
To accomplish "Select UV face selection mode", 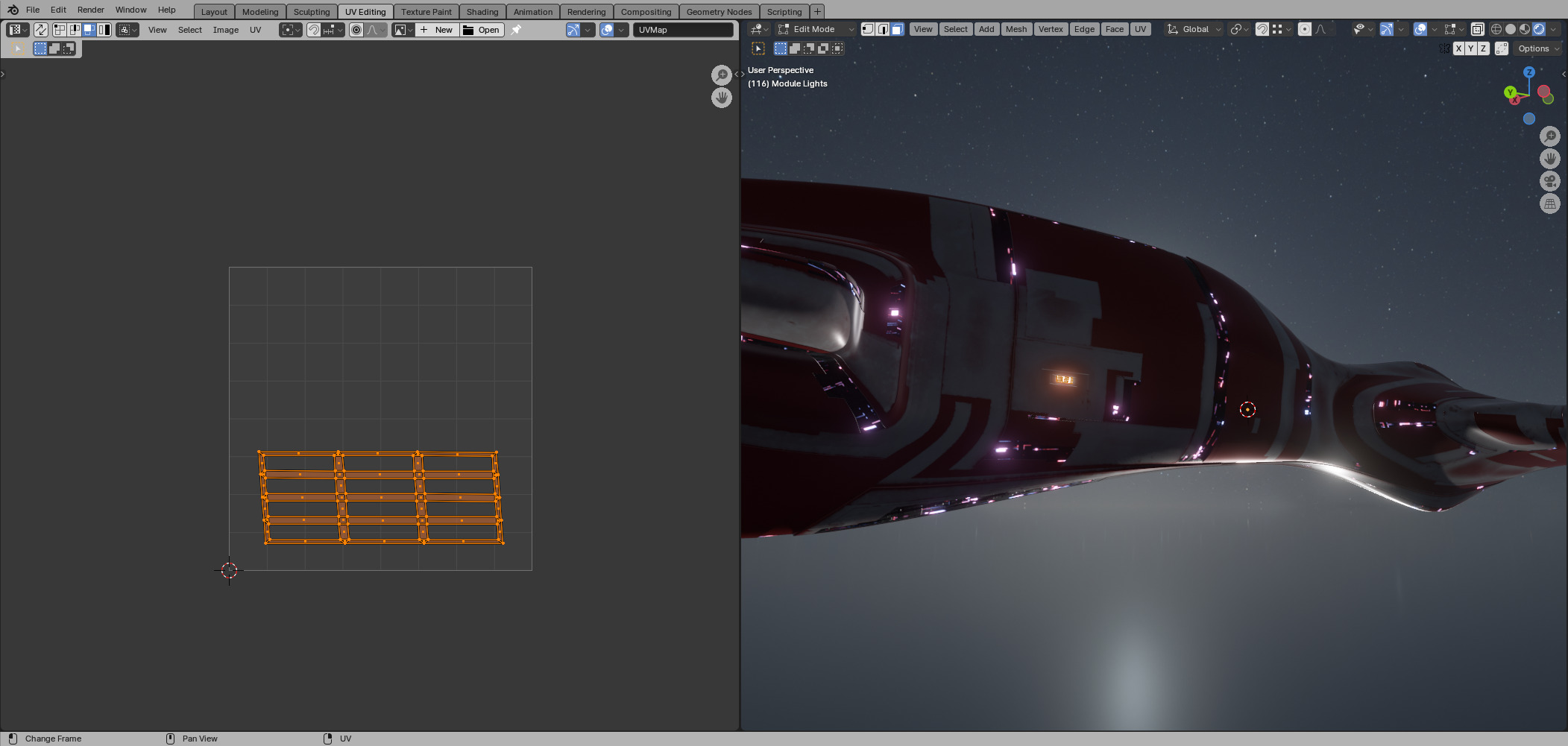I will (89, 30).
